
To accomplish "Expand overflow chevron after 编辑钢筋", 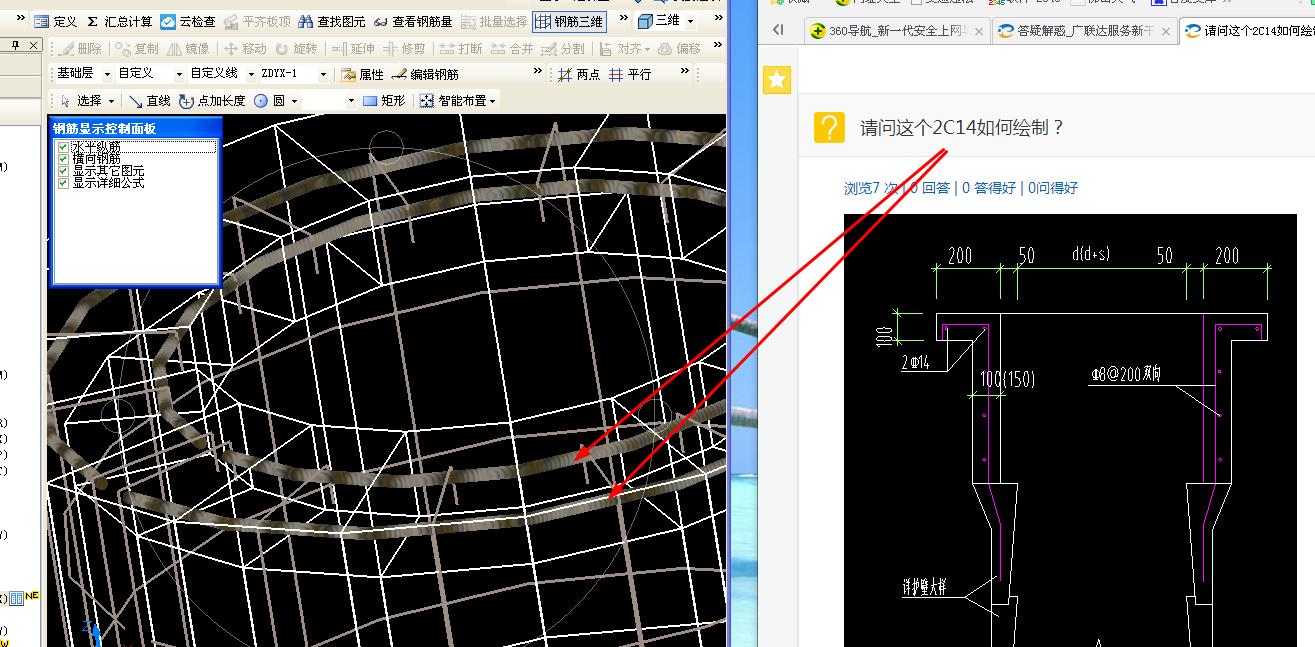I will tap(538, 73).
